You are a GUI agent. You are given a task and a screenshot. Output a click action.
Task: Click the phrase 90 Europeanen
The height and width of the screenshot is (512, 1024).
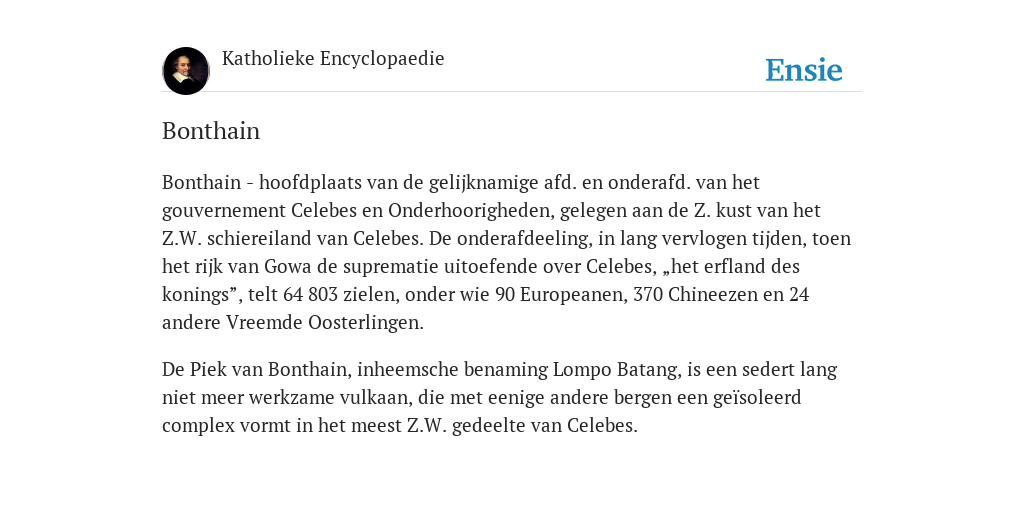[559, 295]
